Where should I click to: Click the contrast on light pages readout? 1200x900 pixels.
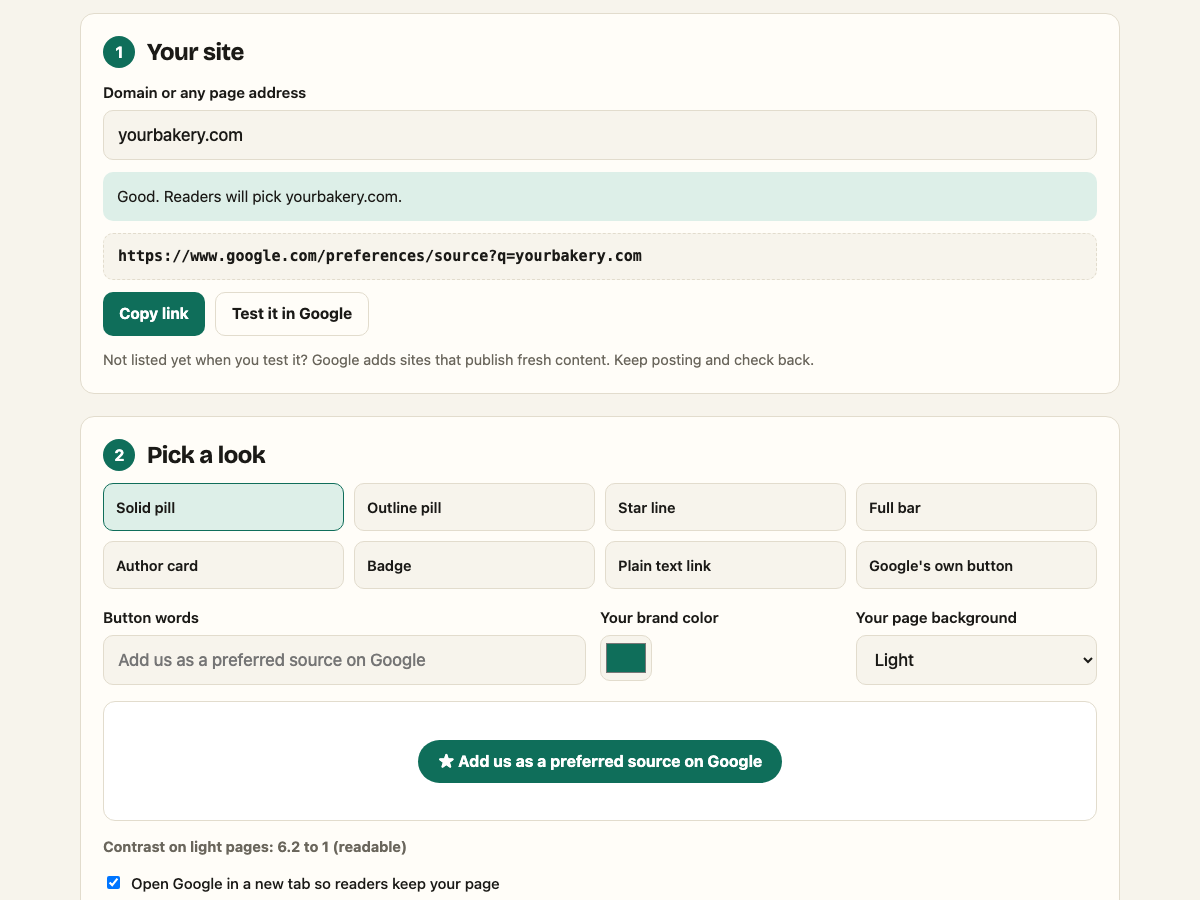coord(255,847)
